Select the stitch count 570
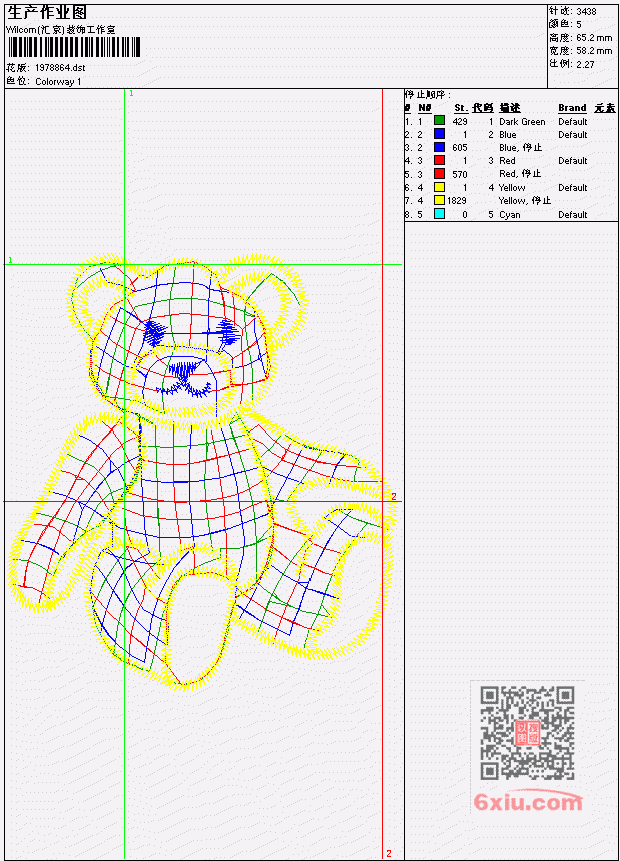 point(460,174)
